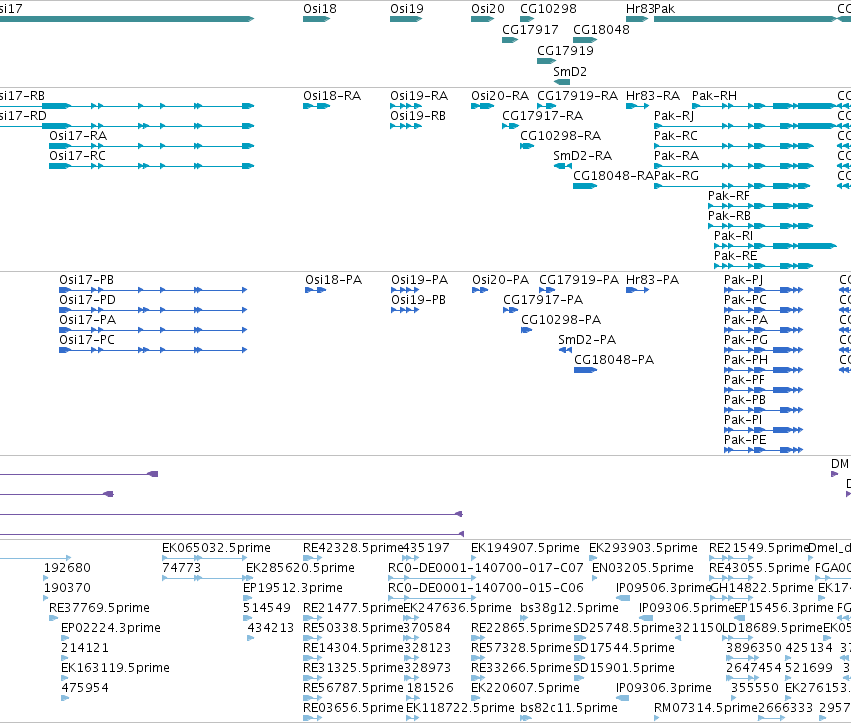Select the EK194907.5prime EST label
The width and height of the screenshot is (851, 723).
coord(525,549)
